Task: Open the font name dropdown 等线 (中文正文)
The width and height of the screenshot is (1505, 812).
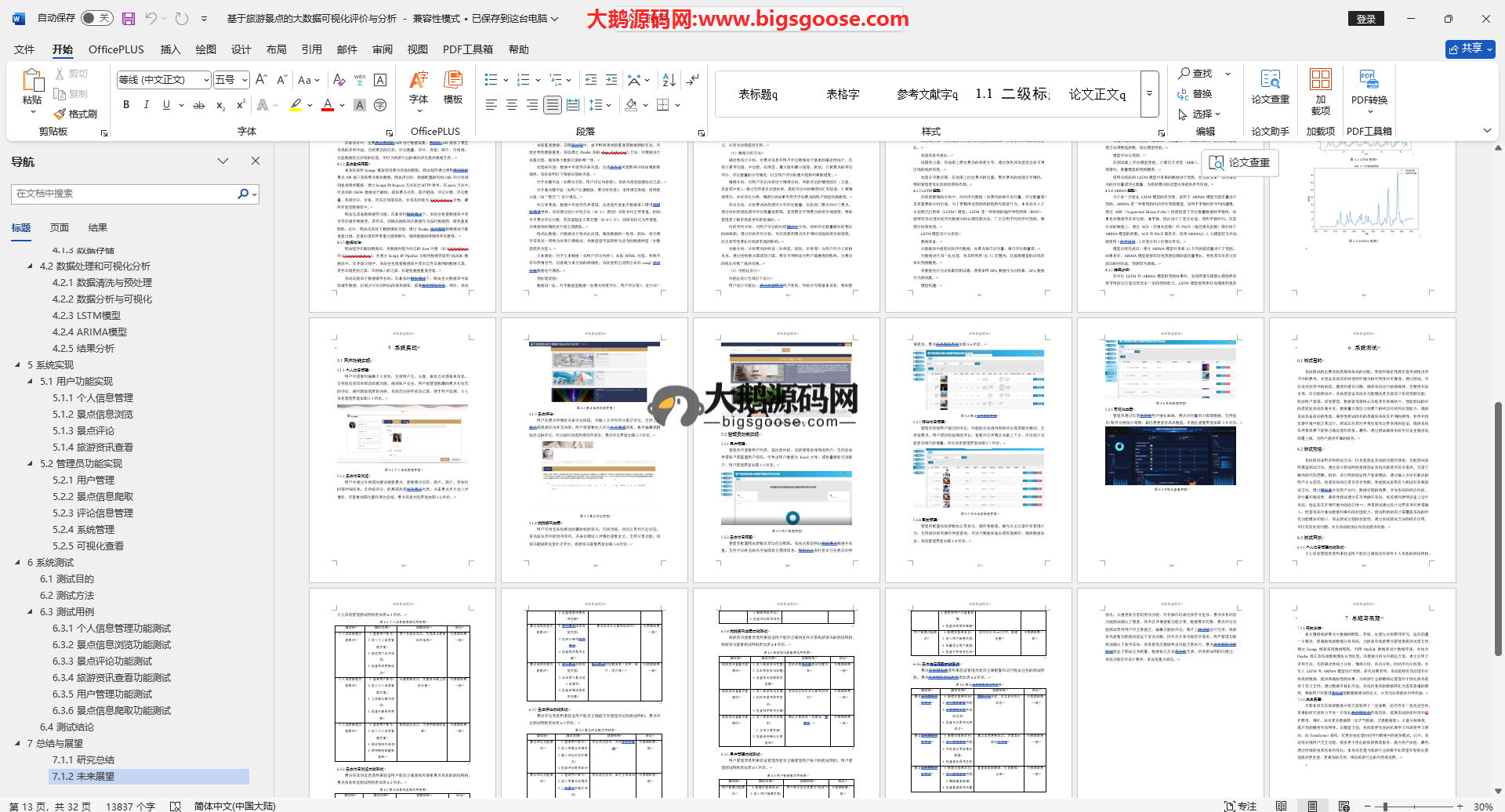Action: coord(206,80)
